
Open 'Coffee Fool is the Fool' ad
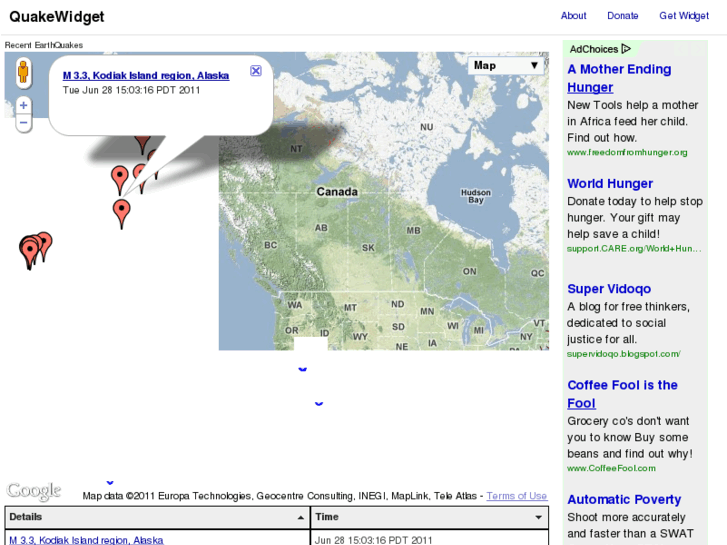click(x=622, y=394)
